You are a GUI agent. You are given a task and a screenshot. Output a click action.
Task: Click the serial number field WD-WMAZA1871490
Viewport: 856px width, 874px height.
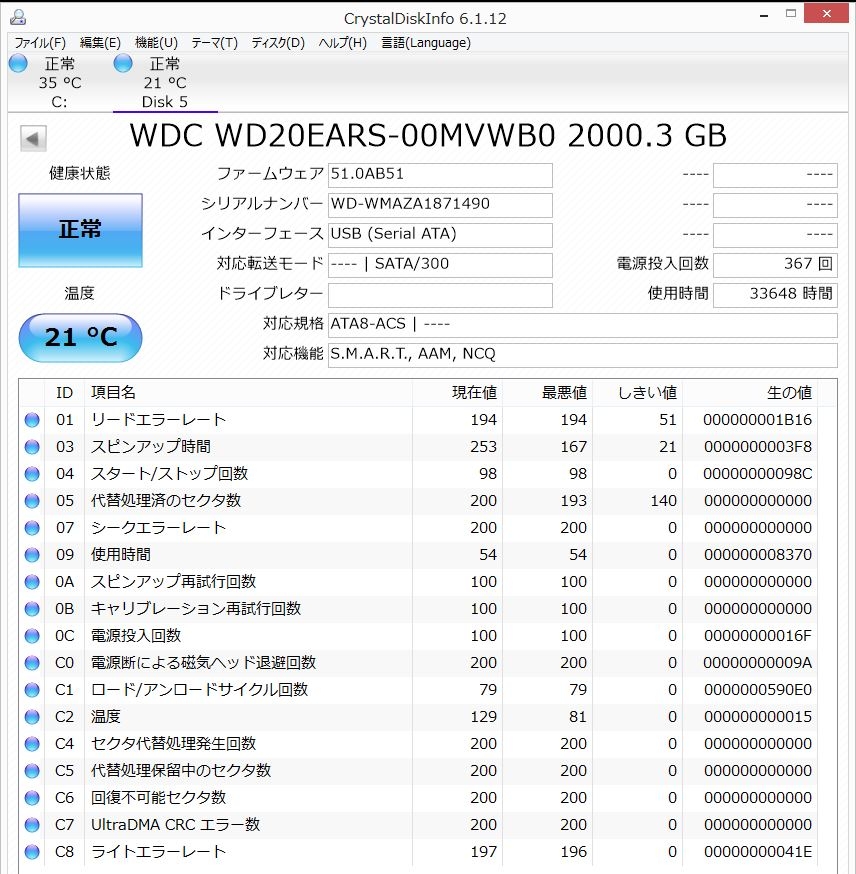tap(440, 205)
